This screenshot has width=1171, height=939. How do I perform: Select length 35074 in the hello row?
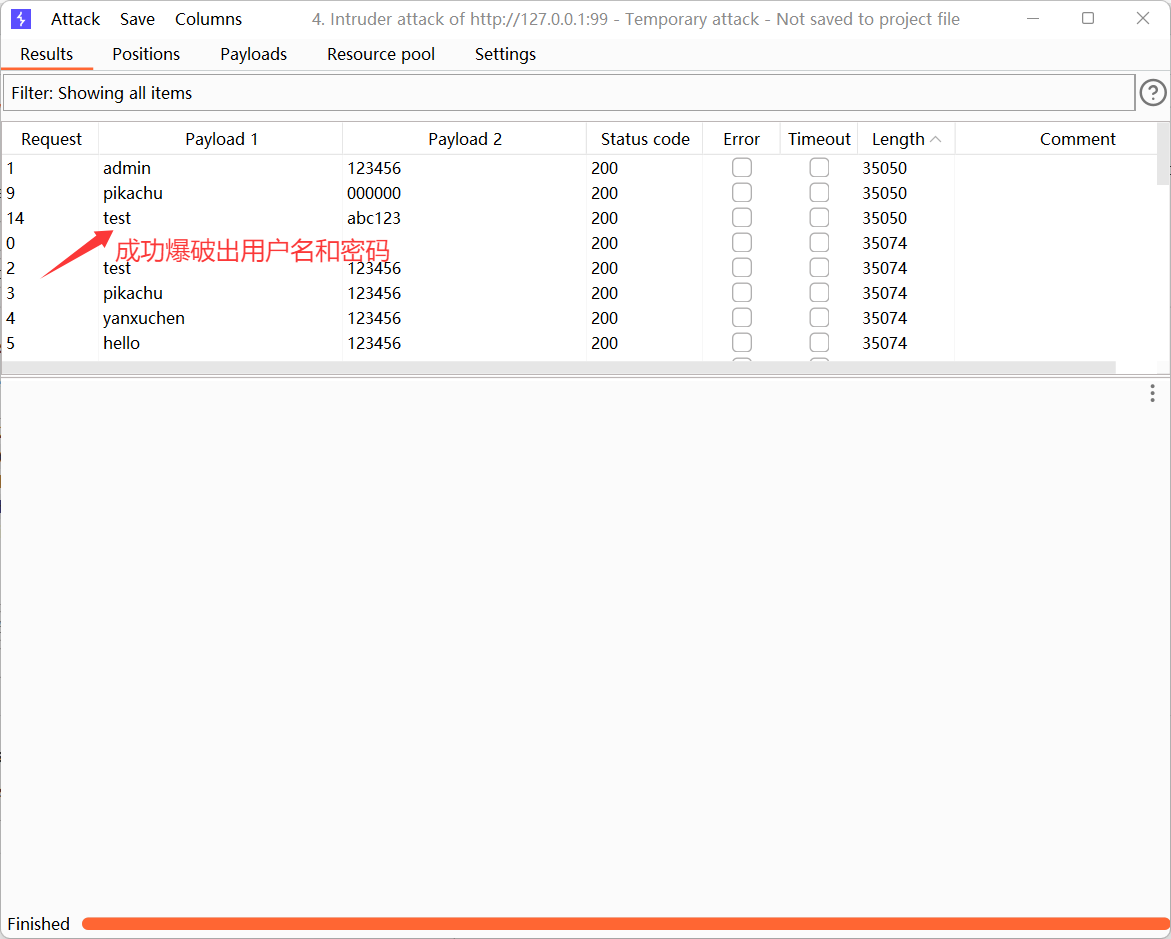(x=906, y=343)
